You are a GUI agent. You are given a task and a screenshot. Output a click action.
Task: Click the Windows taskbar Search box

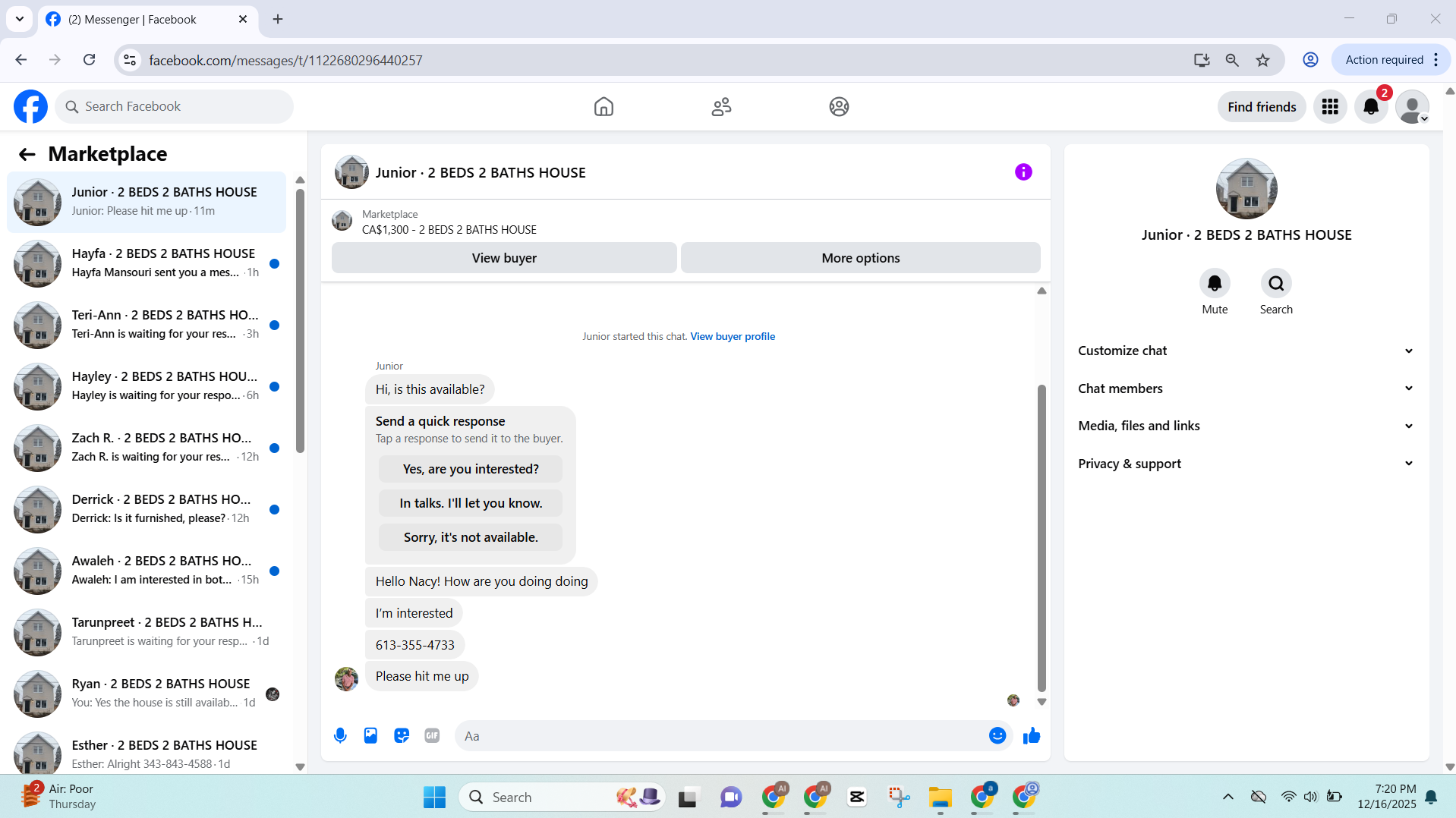point(562,797)
